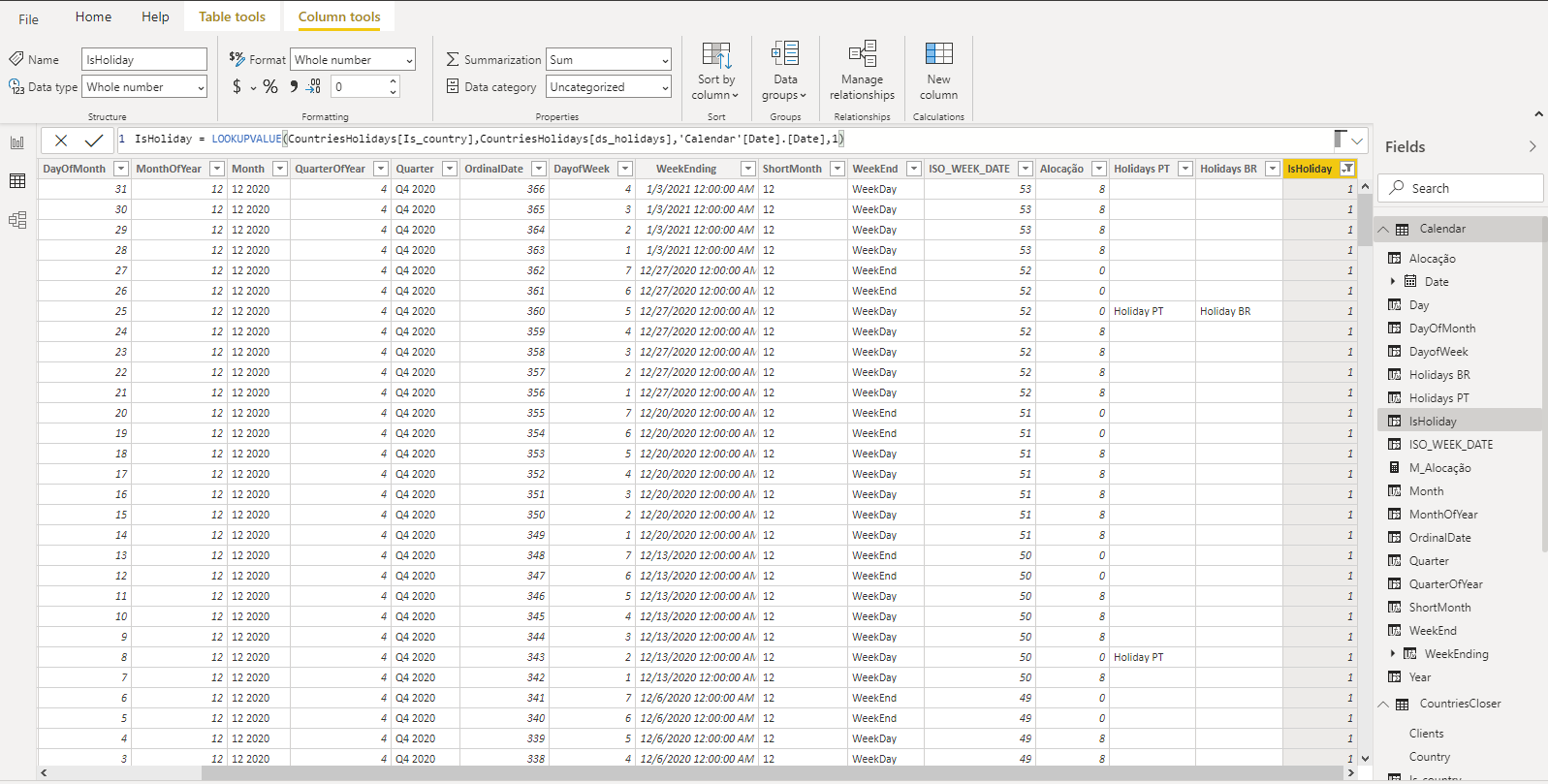The height and width of the screenshot is (784, 1548).
Task: Click the Alocação column header
Action: click(x=1061, y=169)
